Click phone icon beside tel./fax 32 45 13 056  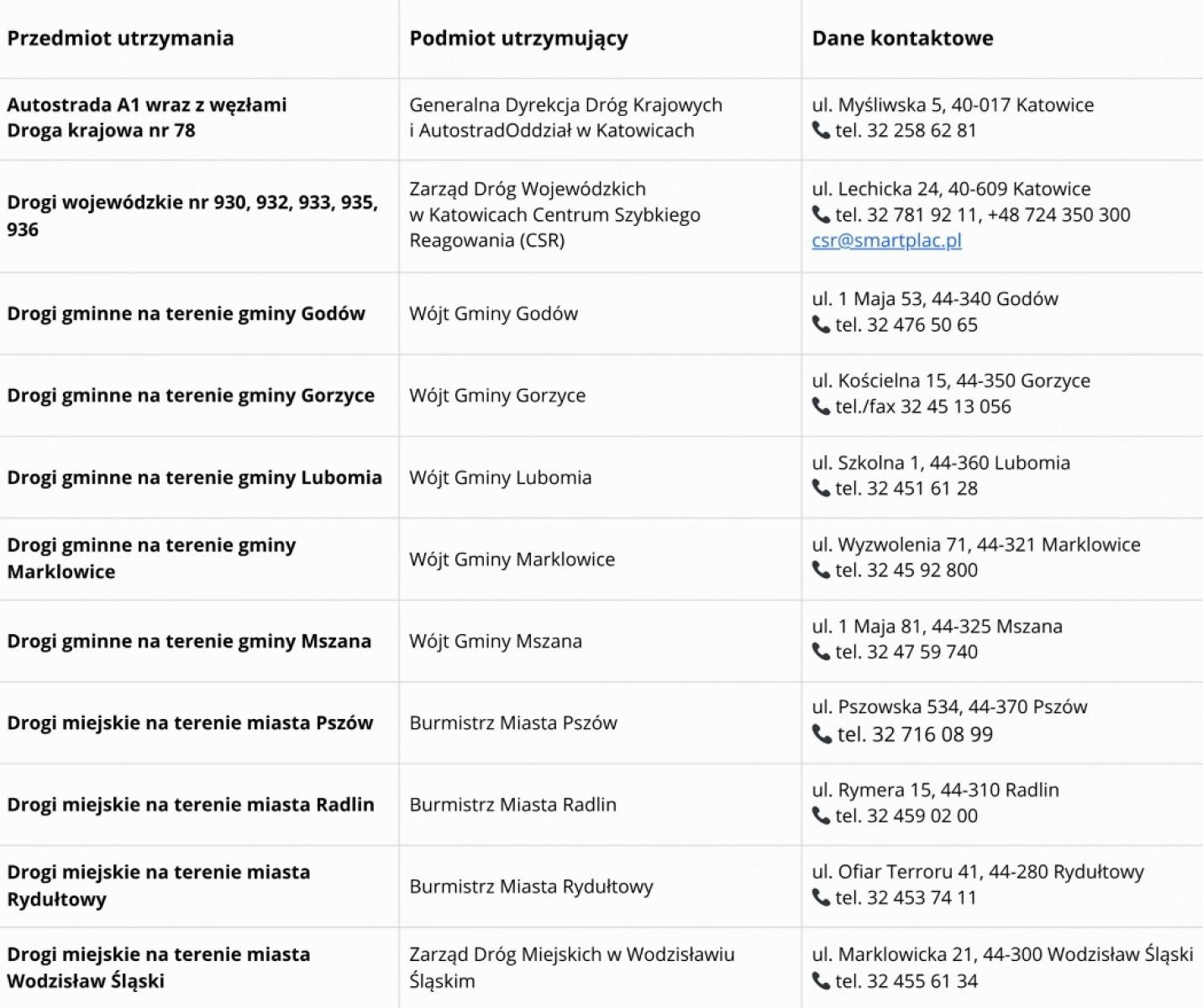pyautogui.click(x=821, y=407)
